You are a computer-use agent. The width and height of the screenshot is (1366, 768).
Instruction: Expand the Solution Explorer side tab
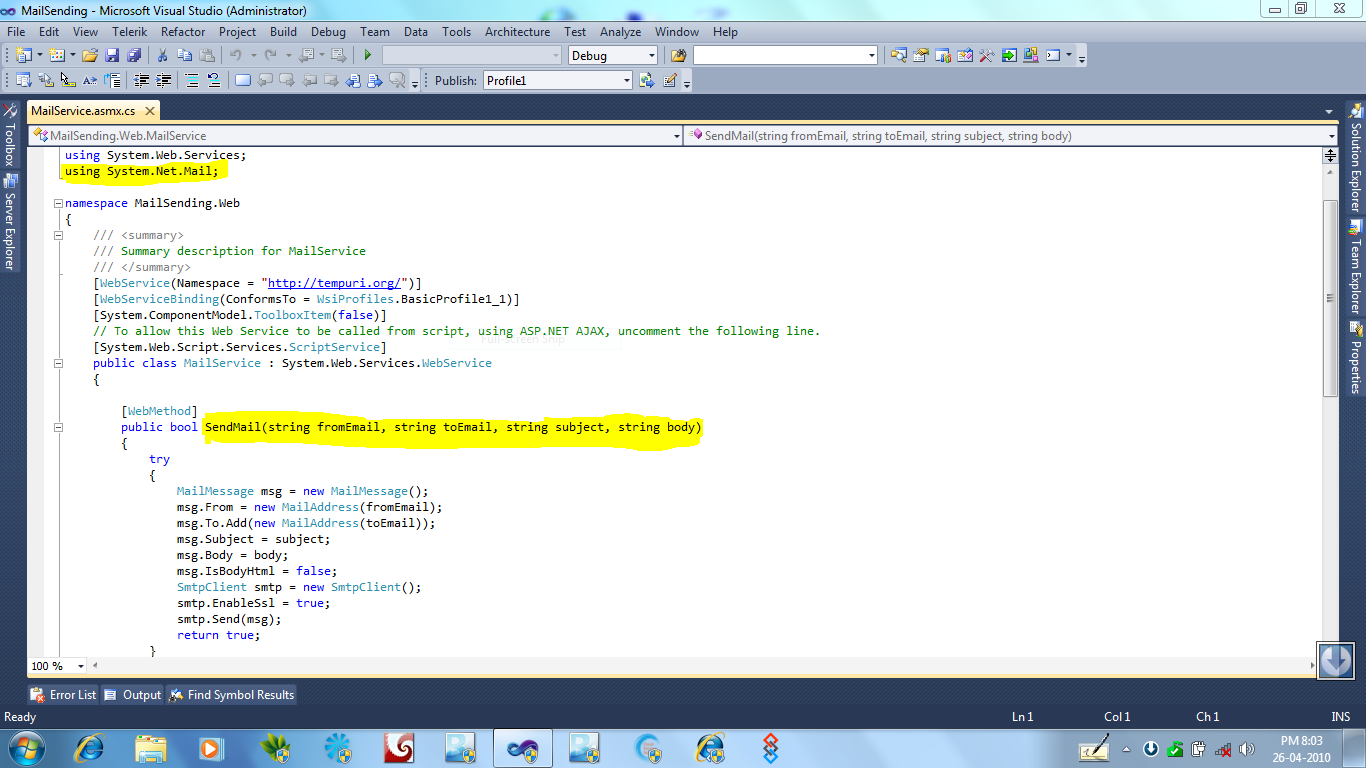tap(1356, 158)
